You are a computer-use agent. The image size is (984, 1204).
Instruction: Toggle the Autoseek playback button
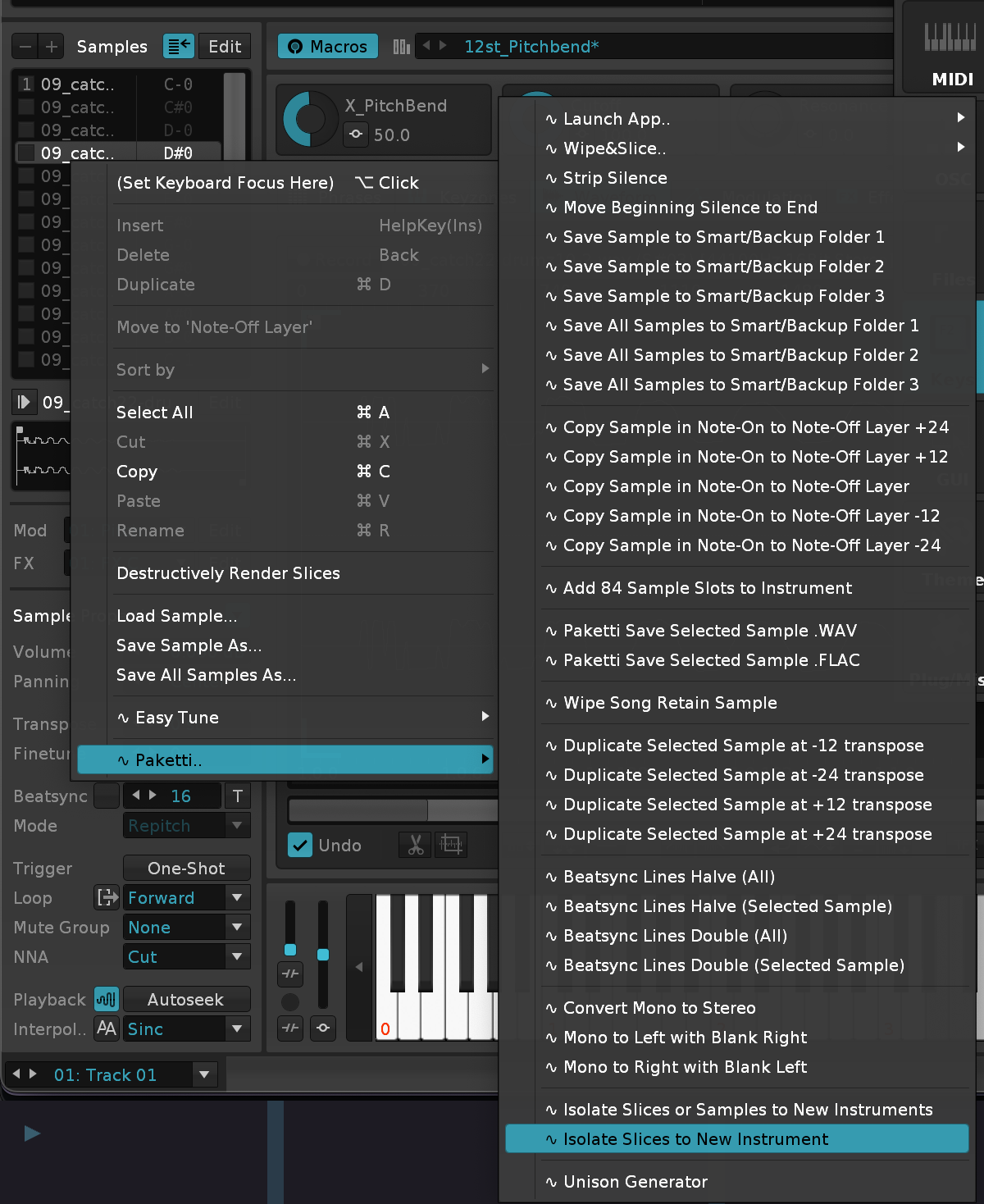tap(186, 999)
